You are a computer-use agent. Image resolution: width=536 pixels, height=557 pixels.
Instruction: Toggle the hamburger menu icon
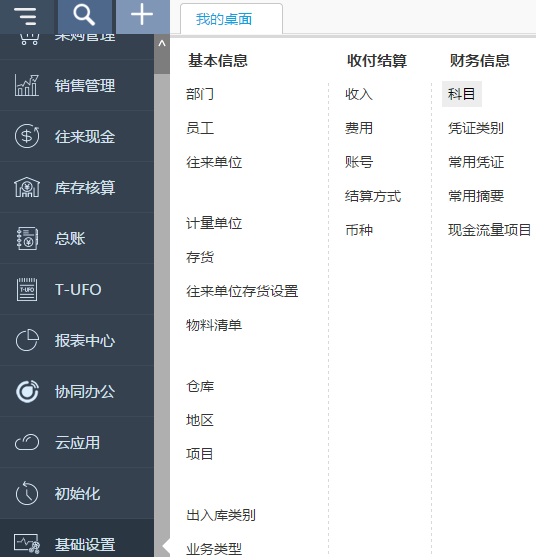pyautogui.click(x=25, y=16)
